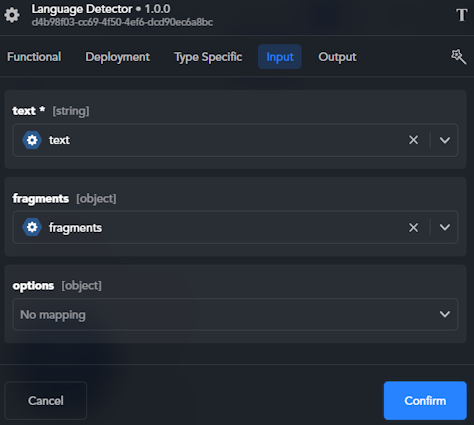Click the text value in text field

[59, 140]
